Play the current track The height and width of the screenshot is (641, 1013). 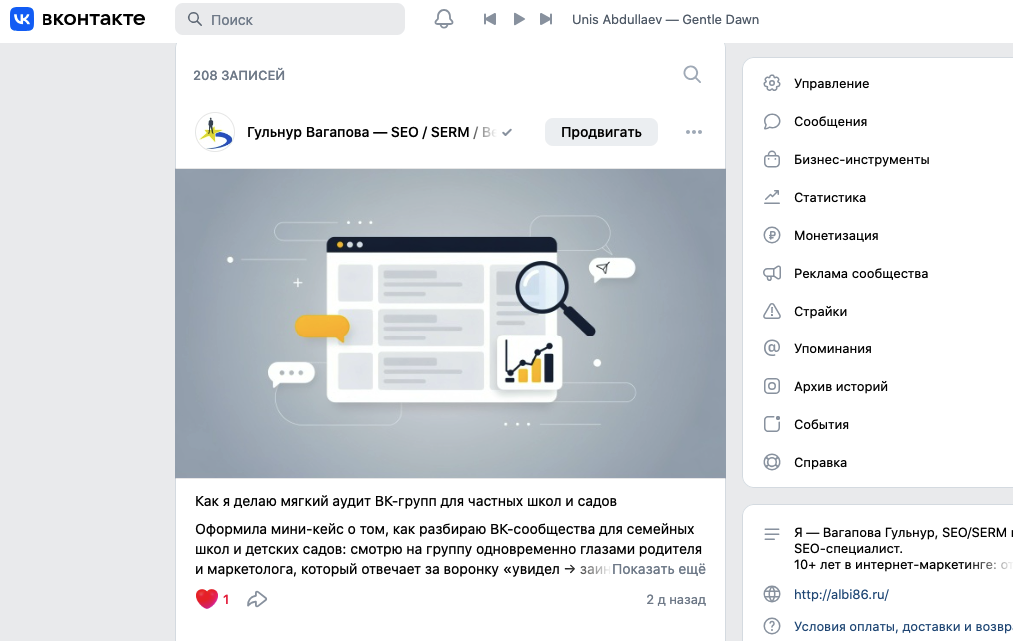pyautogui.click(x=519, y=19)
